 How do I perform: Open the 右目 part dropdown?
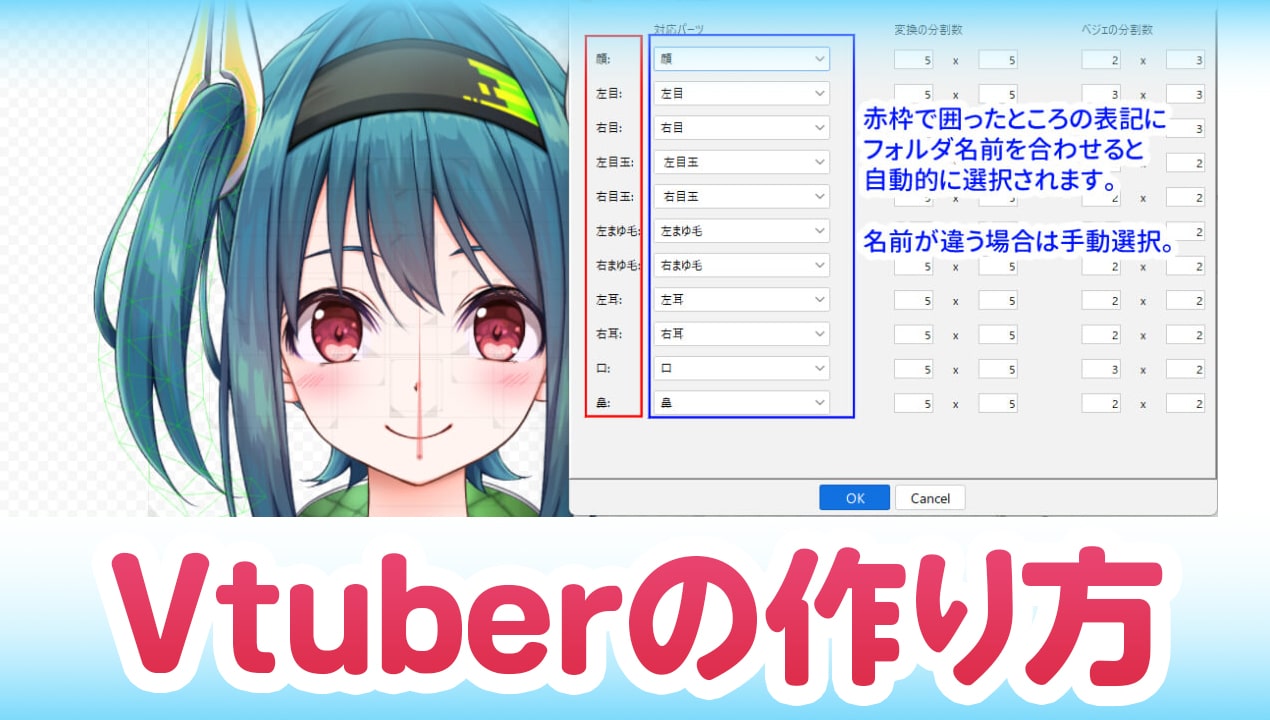[x=741, y=128]
